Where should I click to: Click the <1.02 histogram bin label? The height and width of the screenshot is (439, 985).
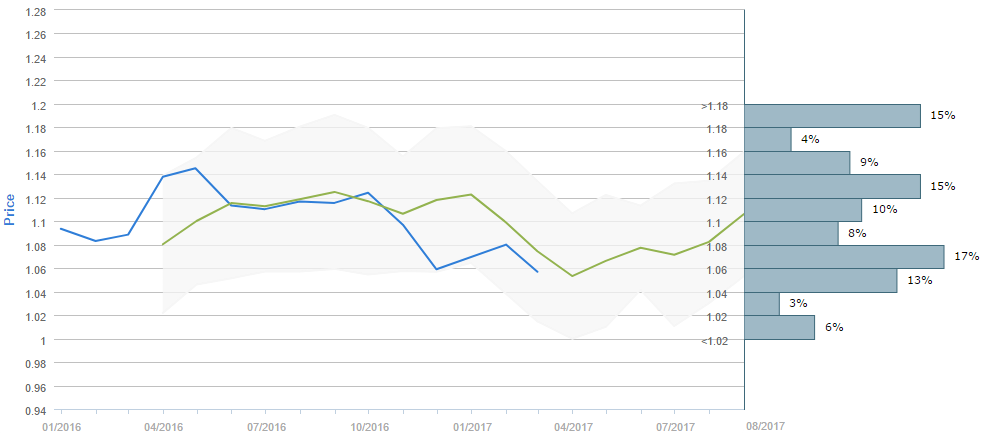click(714, 341)
